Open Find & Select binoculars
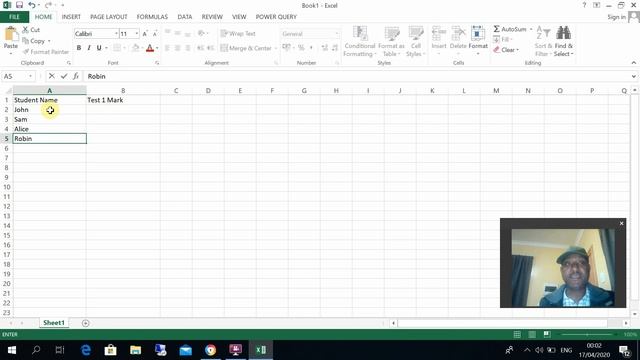Screen dimensions: 640x360 [563, 41]
